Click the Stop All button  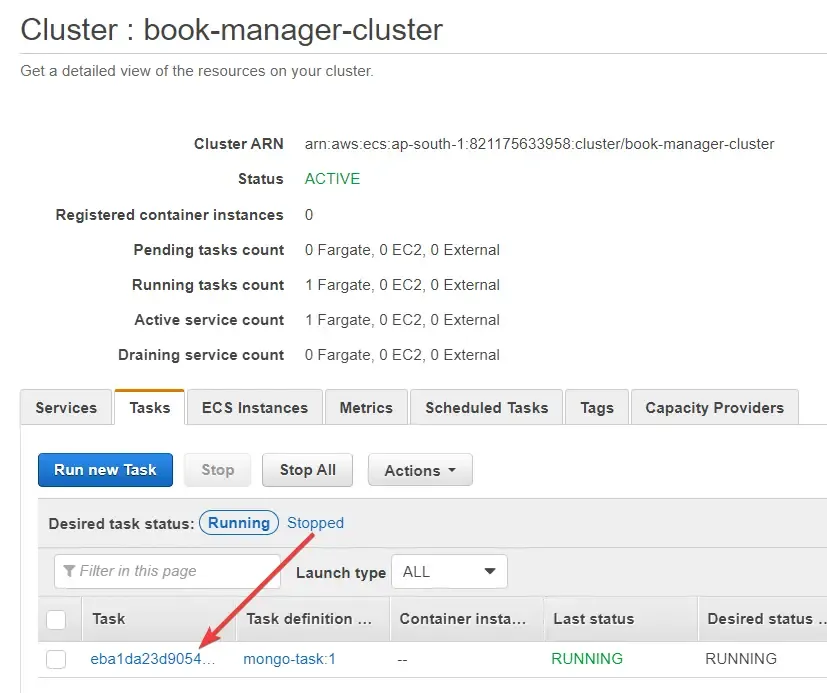307,470
